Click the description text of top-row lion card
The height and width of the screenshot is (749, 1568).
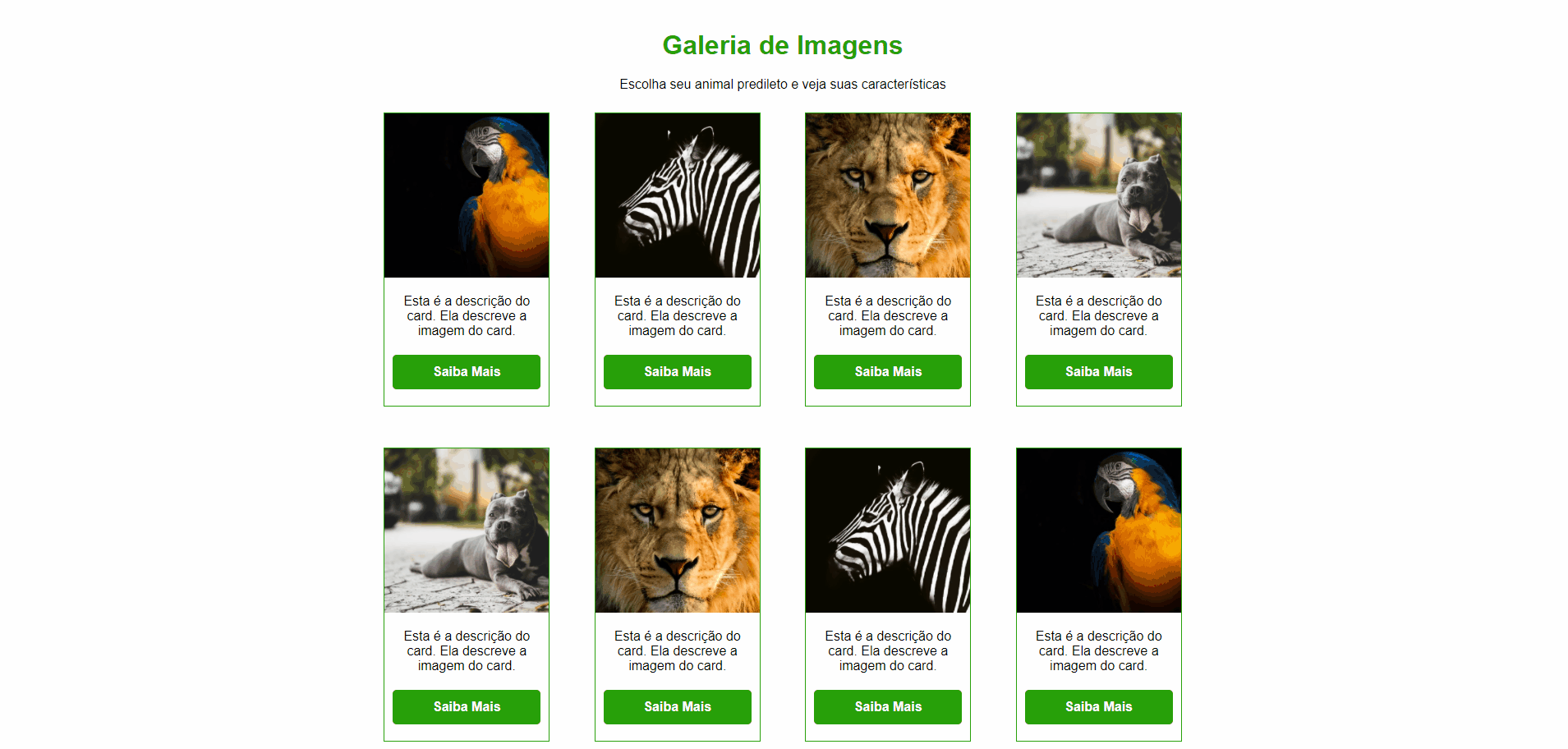coord(888,316)
